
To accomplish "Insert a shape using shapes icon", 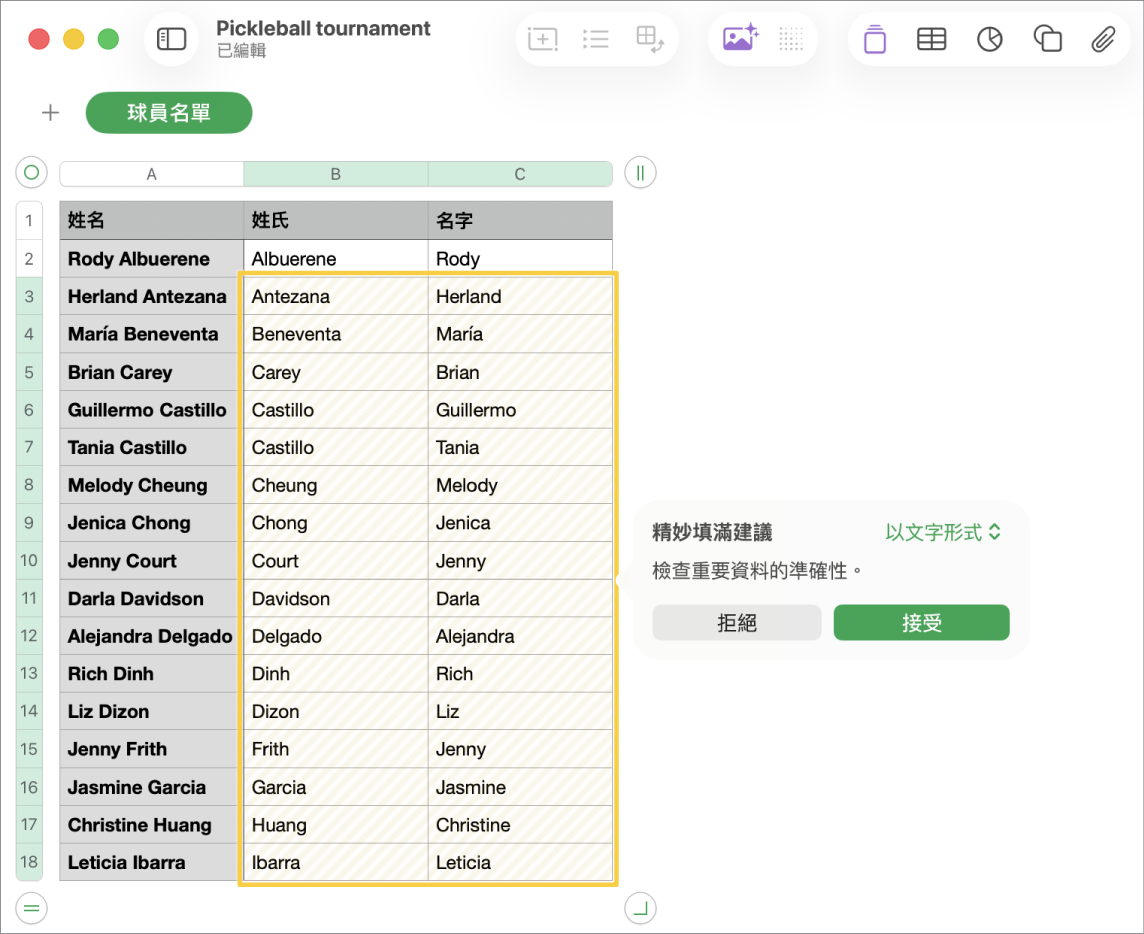I will pos(1048,39).
